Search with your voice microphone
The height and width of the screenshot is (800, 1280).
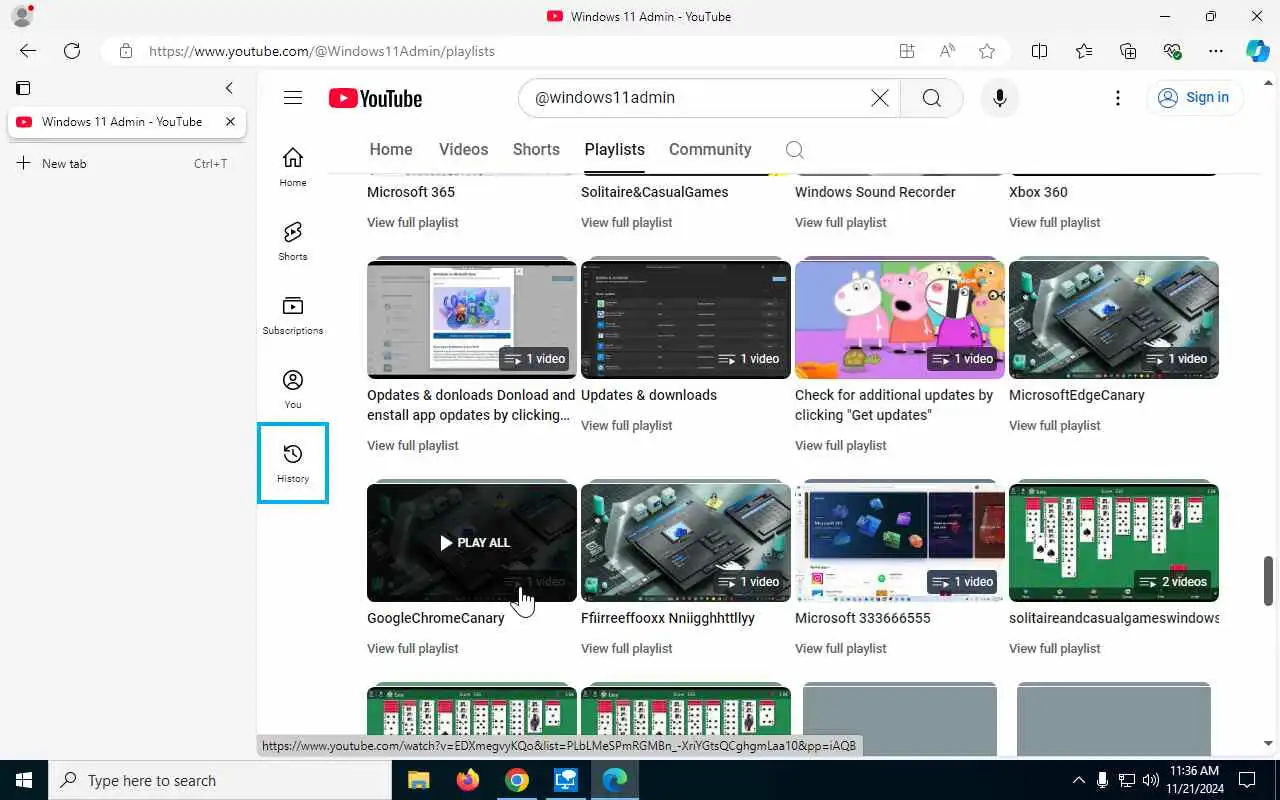pyautogui.click(x=999, y=98)
